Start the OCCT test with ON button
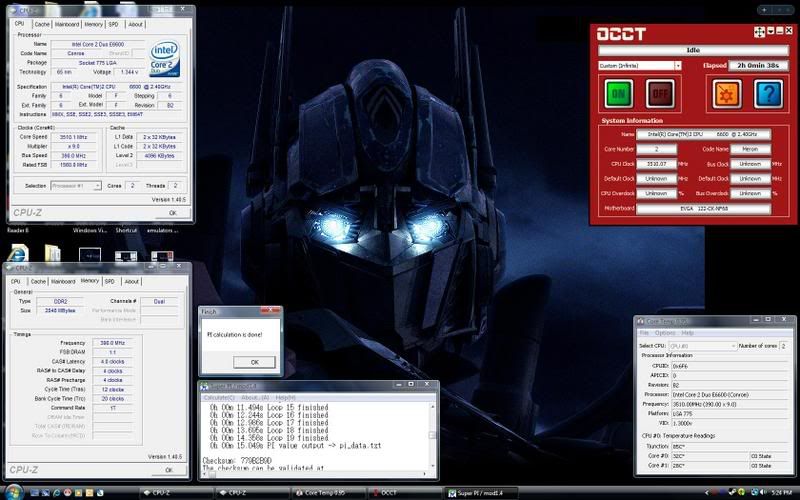 pos(618,94)
